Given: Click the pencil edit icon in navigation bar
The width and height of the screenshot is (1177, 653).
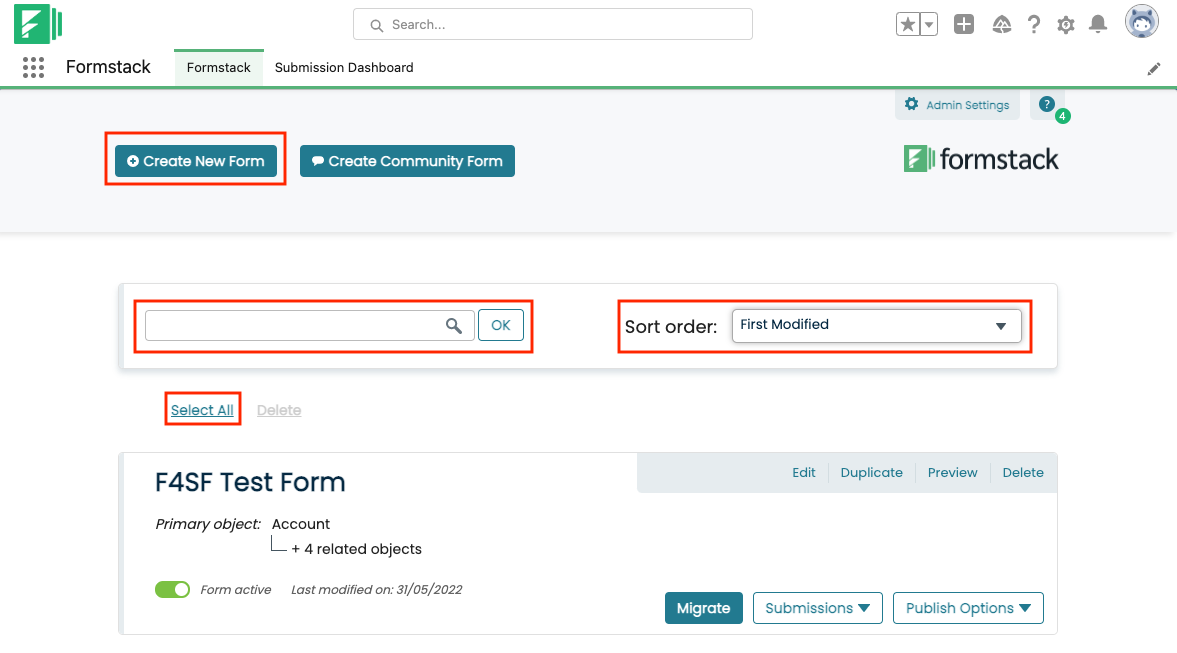Looking at the screenshot, I should [1154, 69].
